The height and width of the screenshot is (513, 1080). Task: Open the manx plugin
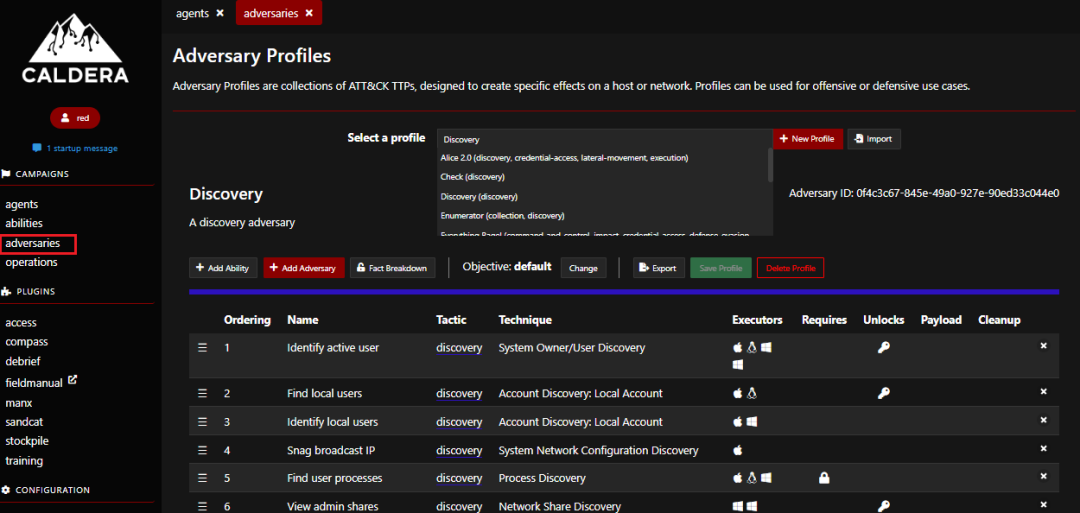(x=19, y=403)
